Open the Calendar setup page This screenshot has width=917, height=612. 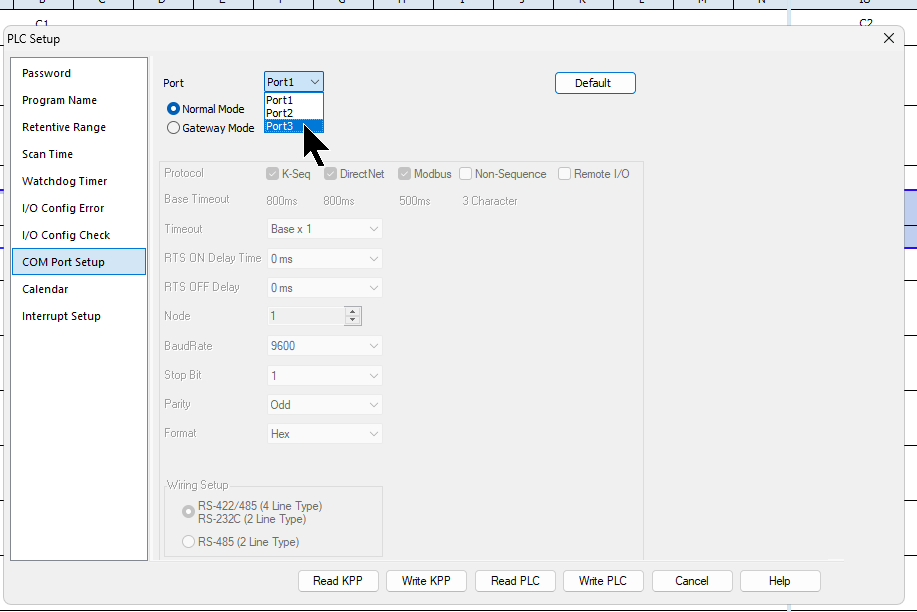(79, 289)
